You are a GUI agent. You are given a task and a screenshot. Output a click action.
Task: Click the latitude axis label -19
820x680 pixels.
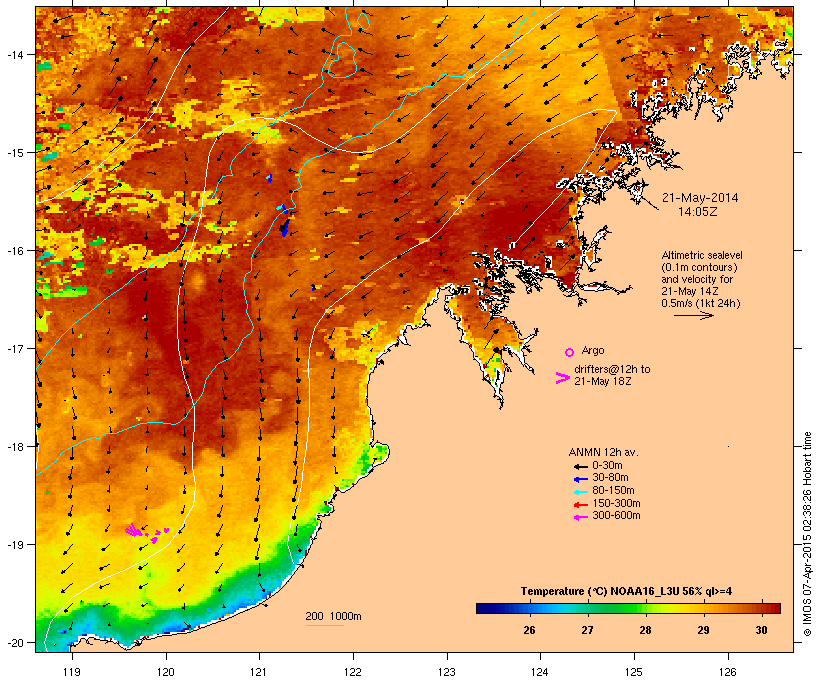pyautogui.click(x=15, y=545)
